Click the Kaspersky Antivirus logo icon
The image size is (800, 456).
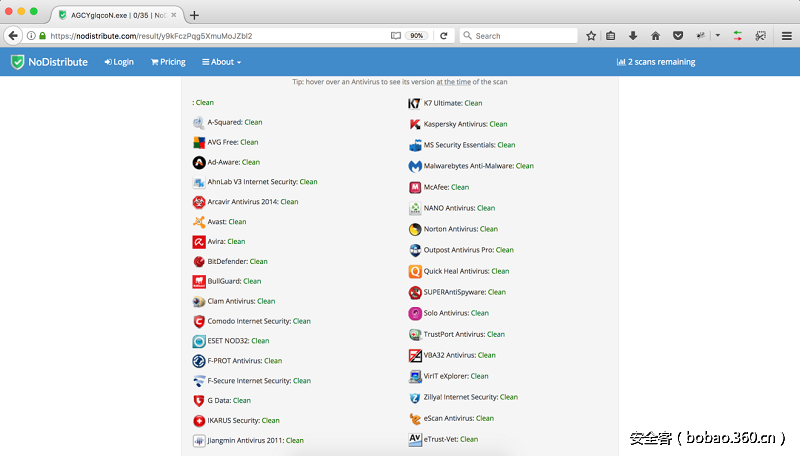click(x=415, y=124)
